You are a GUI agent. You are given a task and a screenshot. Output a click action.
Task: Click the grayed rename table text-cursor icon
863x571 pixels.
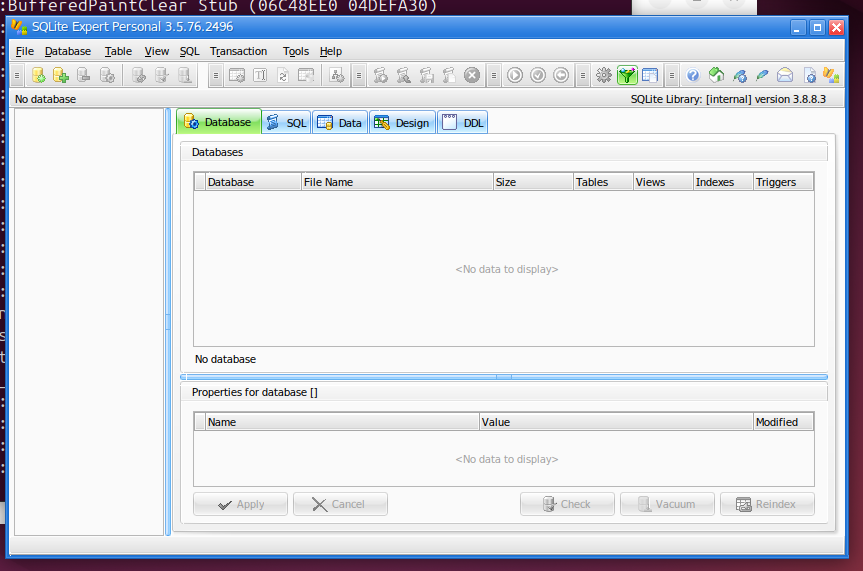(260, 75)
